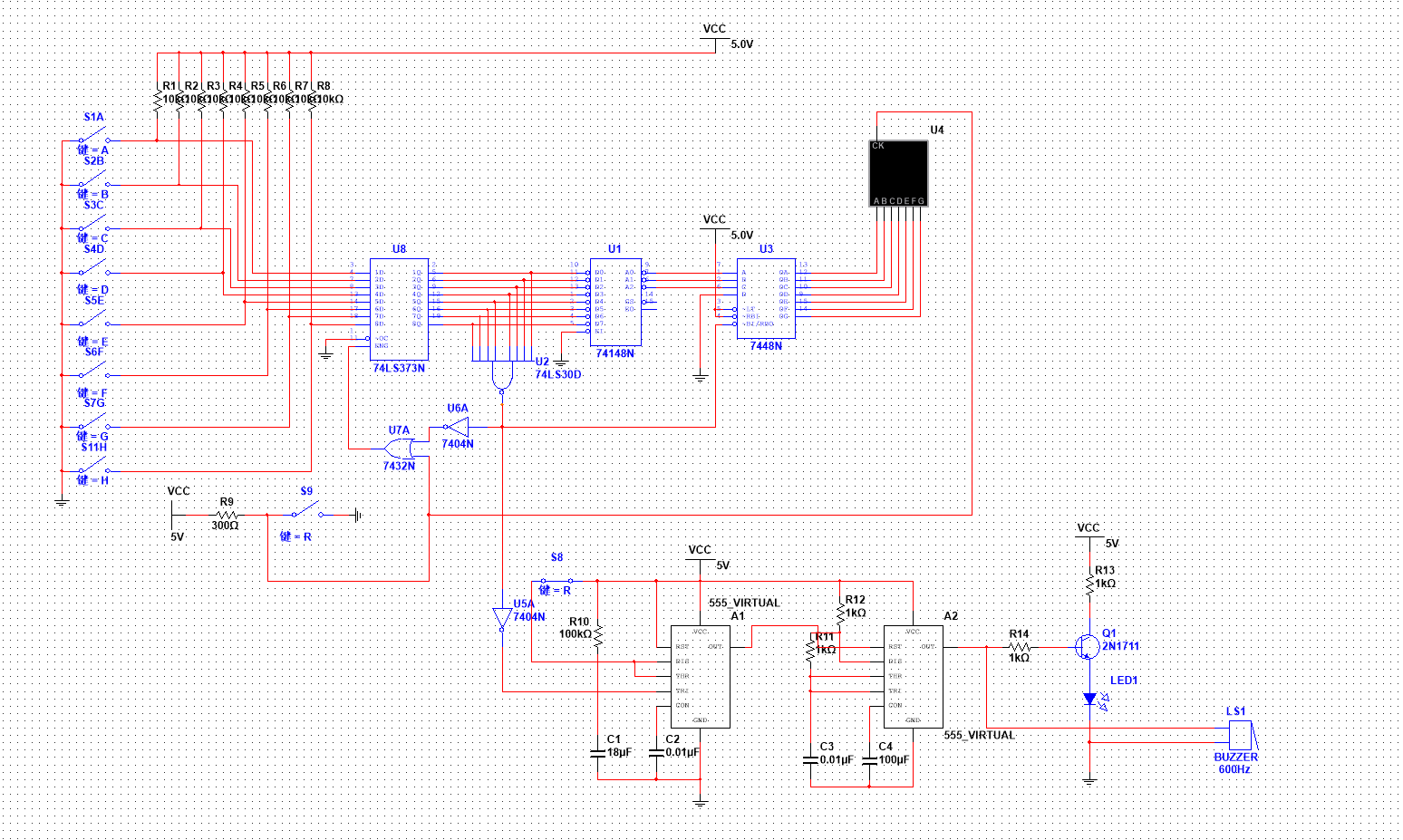1403x840 pixels.
Task: Select the A1 555 timer block
Action: coord(700,676)
